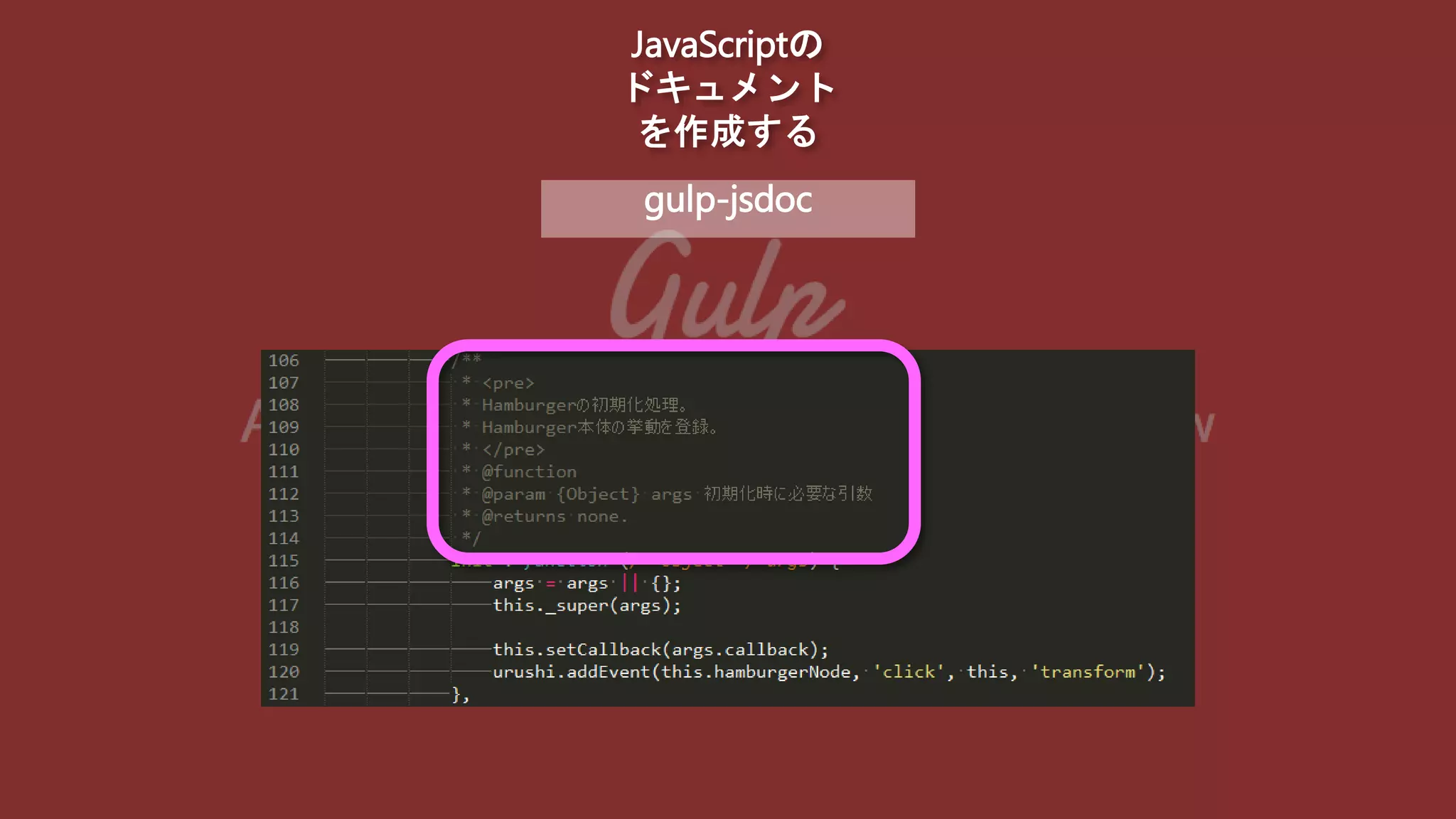
Task: Click the '<pre>' opening tag comment line
Action: [498, 383]
